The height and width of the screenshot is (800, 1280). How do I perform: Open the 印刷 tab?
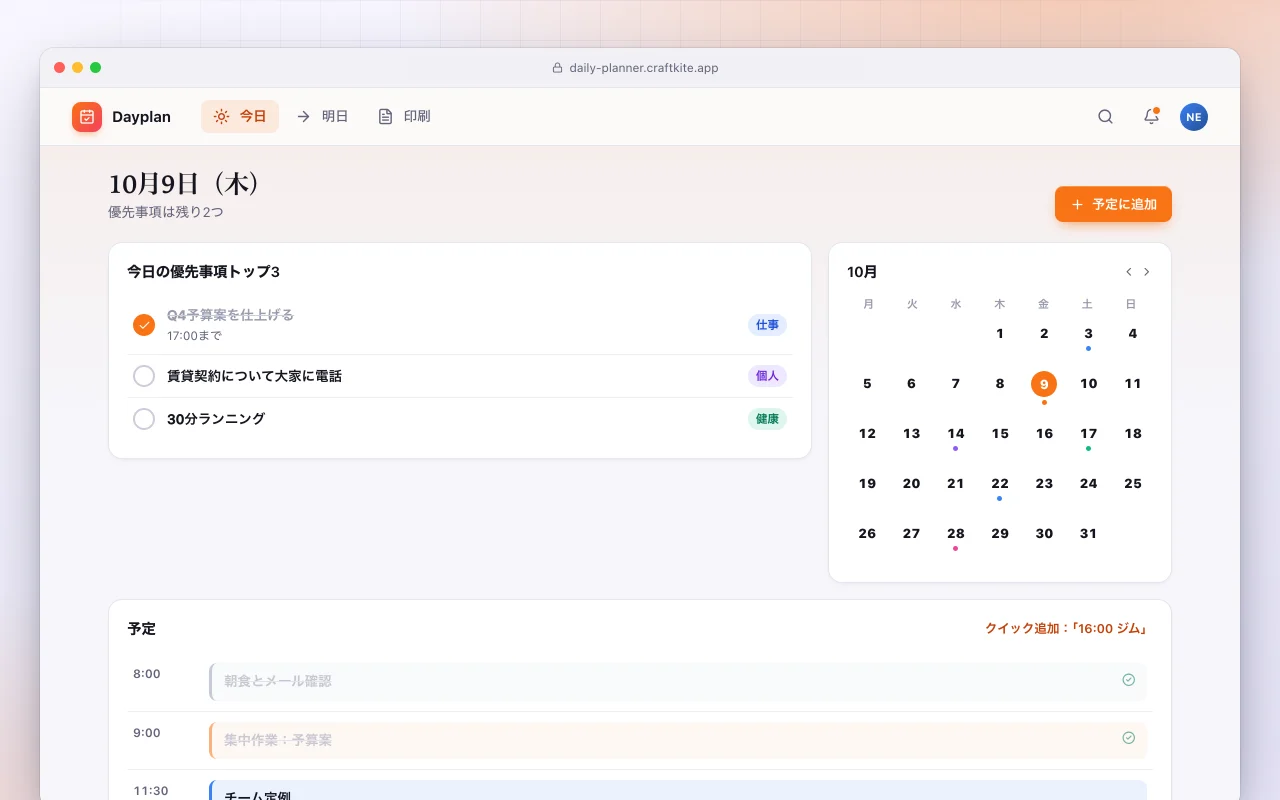click(x=404, y=116)
